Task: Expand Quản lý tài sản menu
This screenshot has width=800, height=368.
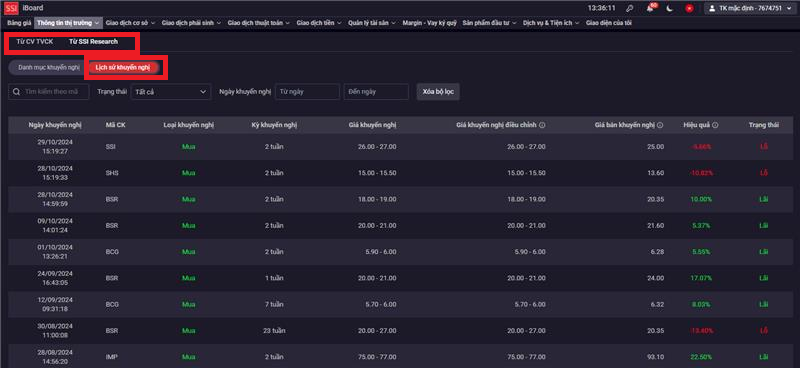Action: [372, 23]
